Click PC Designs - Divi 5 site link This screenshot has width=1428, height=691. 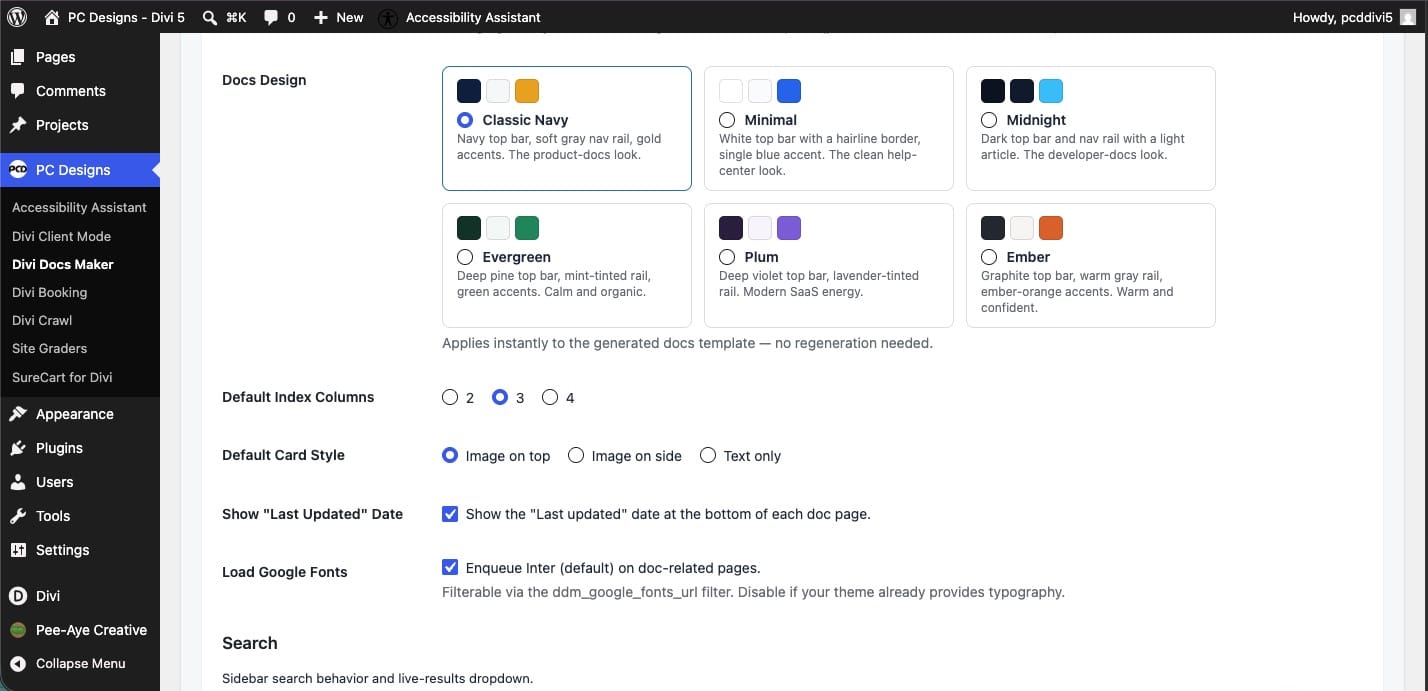pos(126,17)
